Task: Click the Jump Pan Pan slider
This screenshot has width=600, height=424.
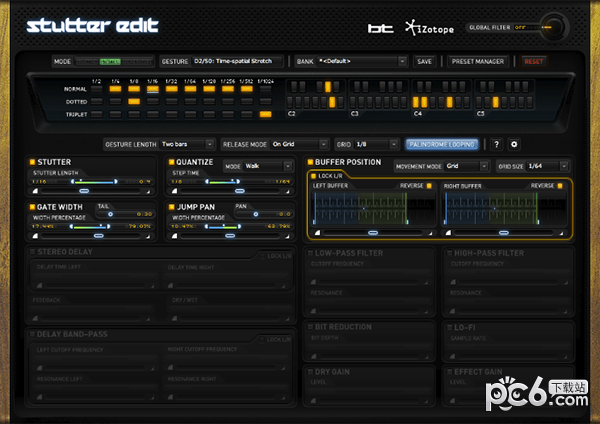Action: (256, 214)
